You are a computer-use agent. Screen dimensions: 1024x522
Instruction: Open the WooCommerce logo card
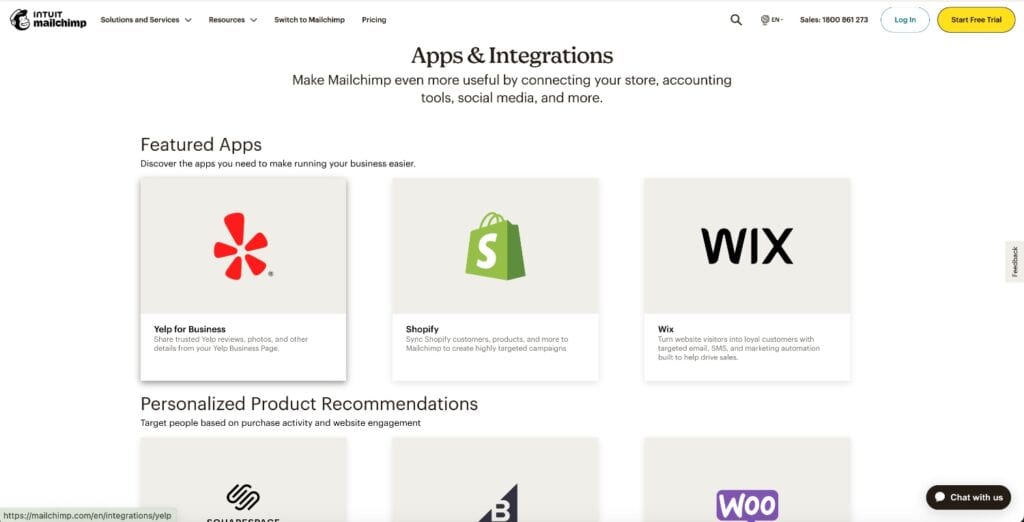747,480
